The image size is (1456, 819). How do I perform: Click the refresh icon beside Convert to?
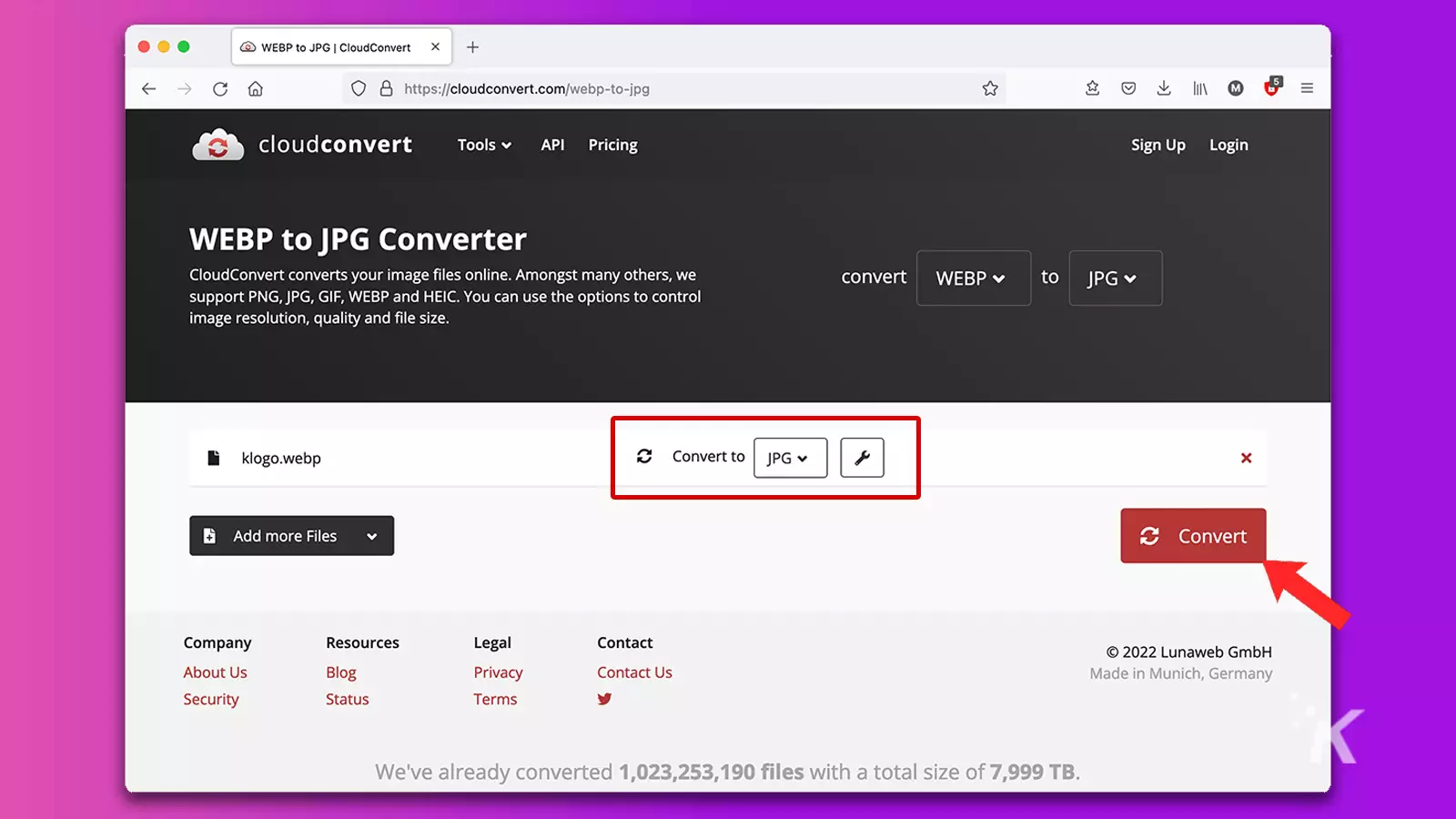[x=644, y=456]
